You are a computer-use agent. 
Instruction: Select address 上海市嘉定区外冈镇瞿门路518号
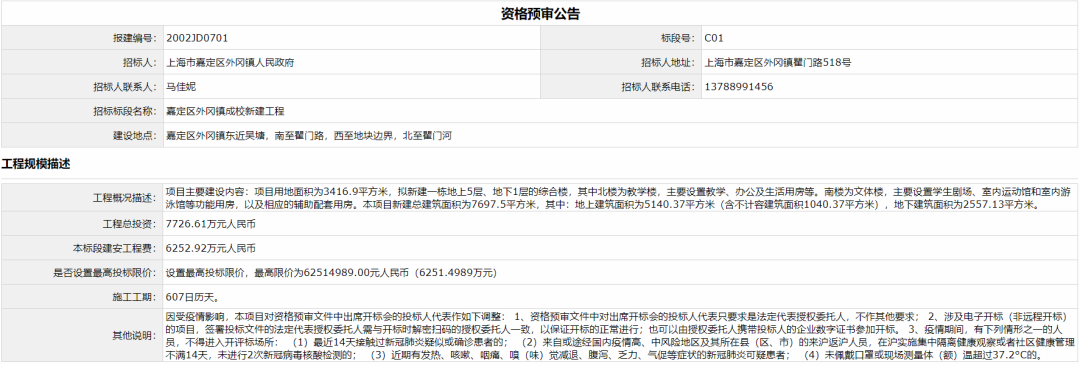(x=778, y=63)
